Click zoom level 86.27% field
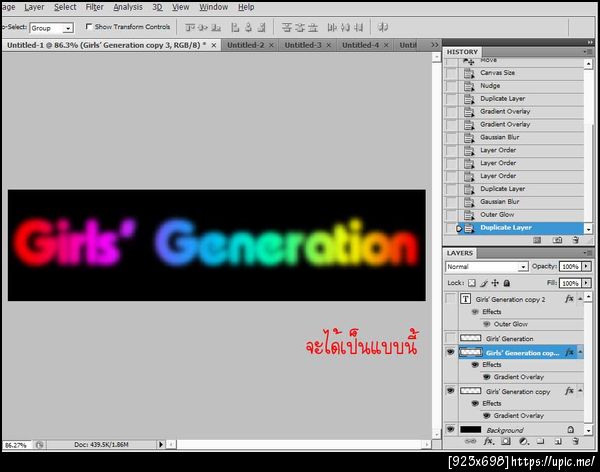Image resolution: width=600 pixels, height=472 pixels. click(x=17, y=445)
